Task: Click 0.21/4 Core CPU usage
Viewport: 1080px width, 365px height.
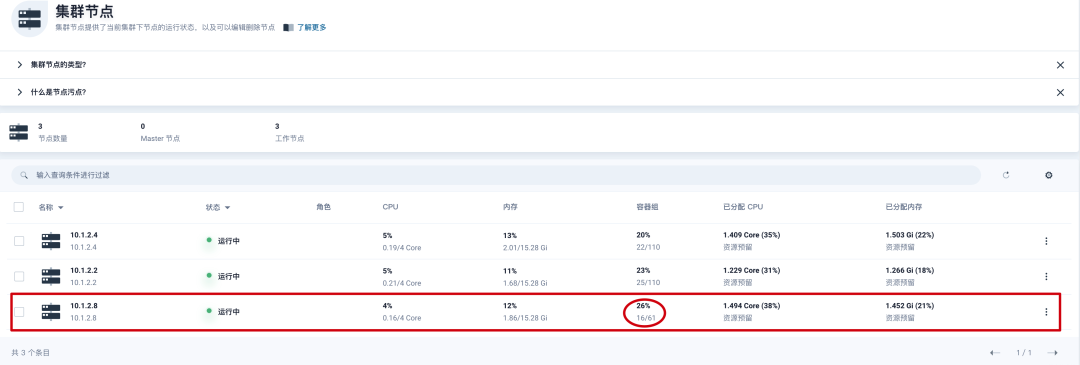Action: click(402, 282)
